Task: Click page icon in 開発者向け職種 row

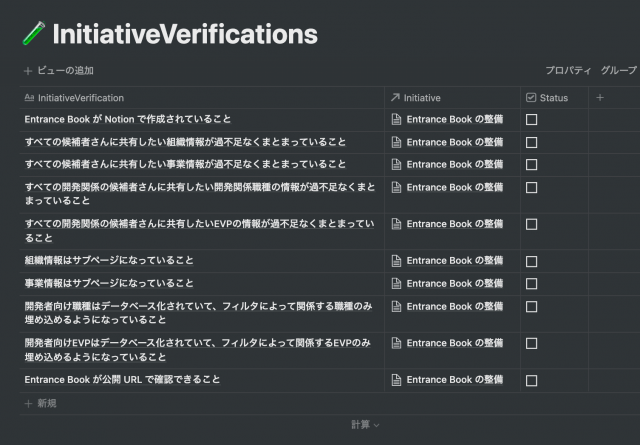Action: click(x=396, y=306)
